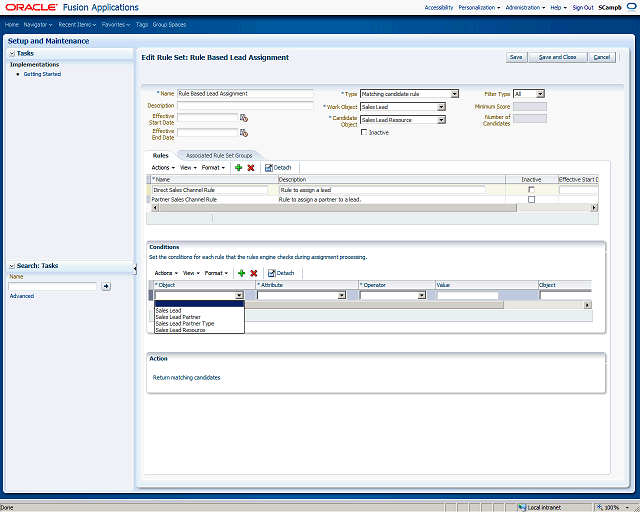
Task: Click Sign Out link
Action: (583, 7)
